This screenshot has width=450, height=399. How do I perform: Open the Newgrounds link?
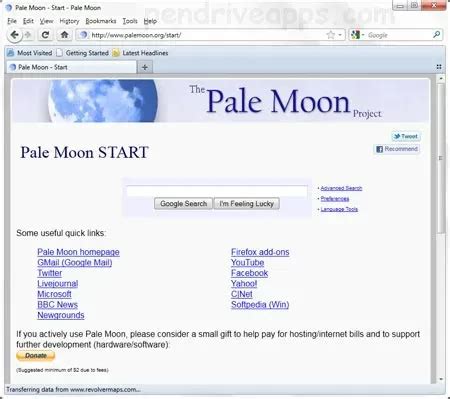tap(61, 315)
